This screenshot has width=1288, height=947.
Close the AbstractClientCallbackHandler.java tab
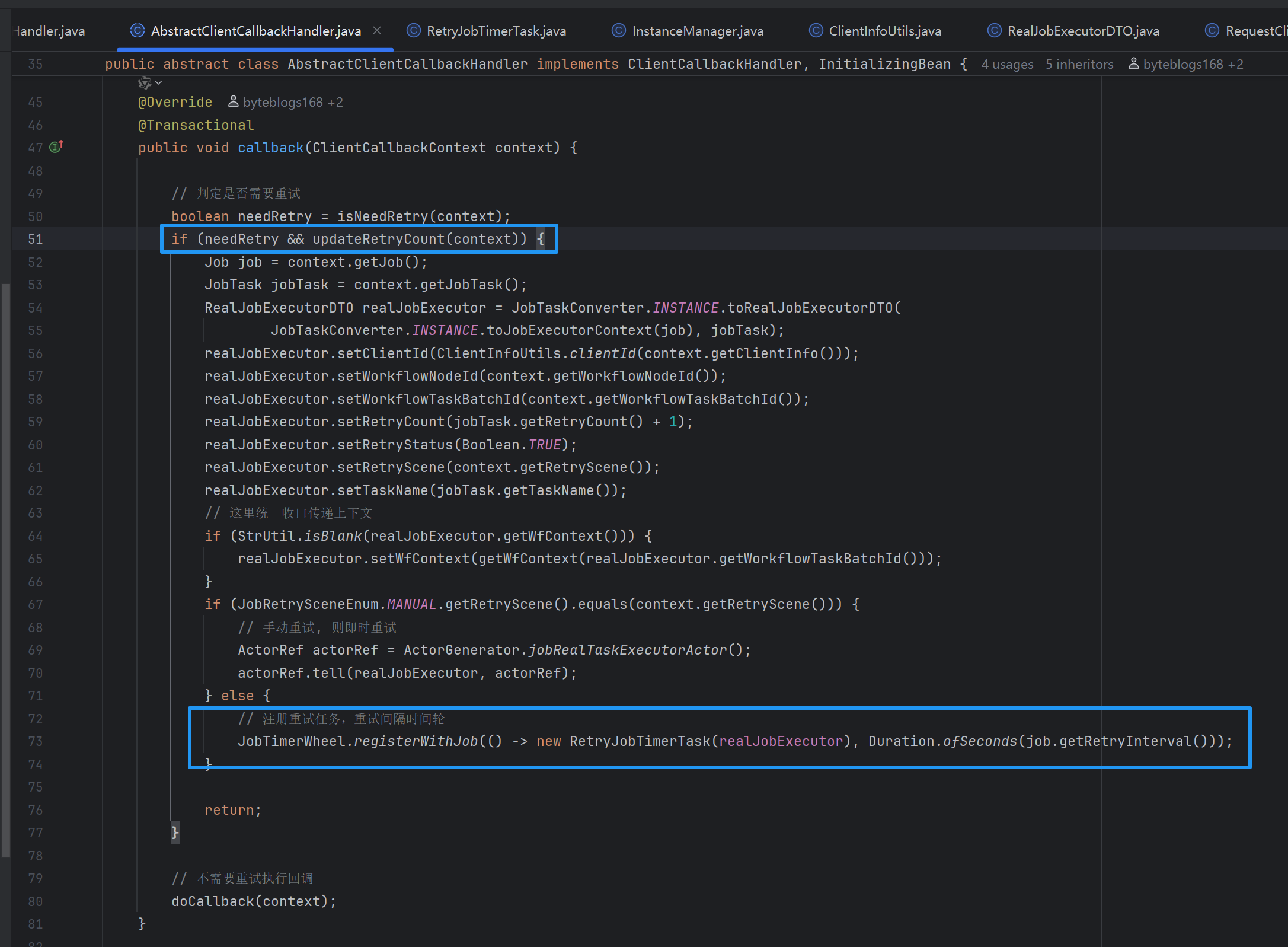click(x=377, y=30)
